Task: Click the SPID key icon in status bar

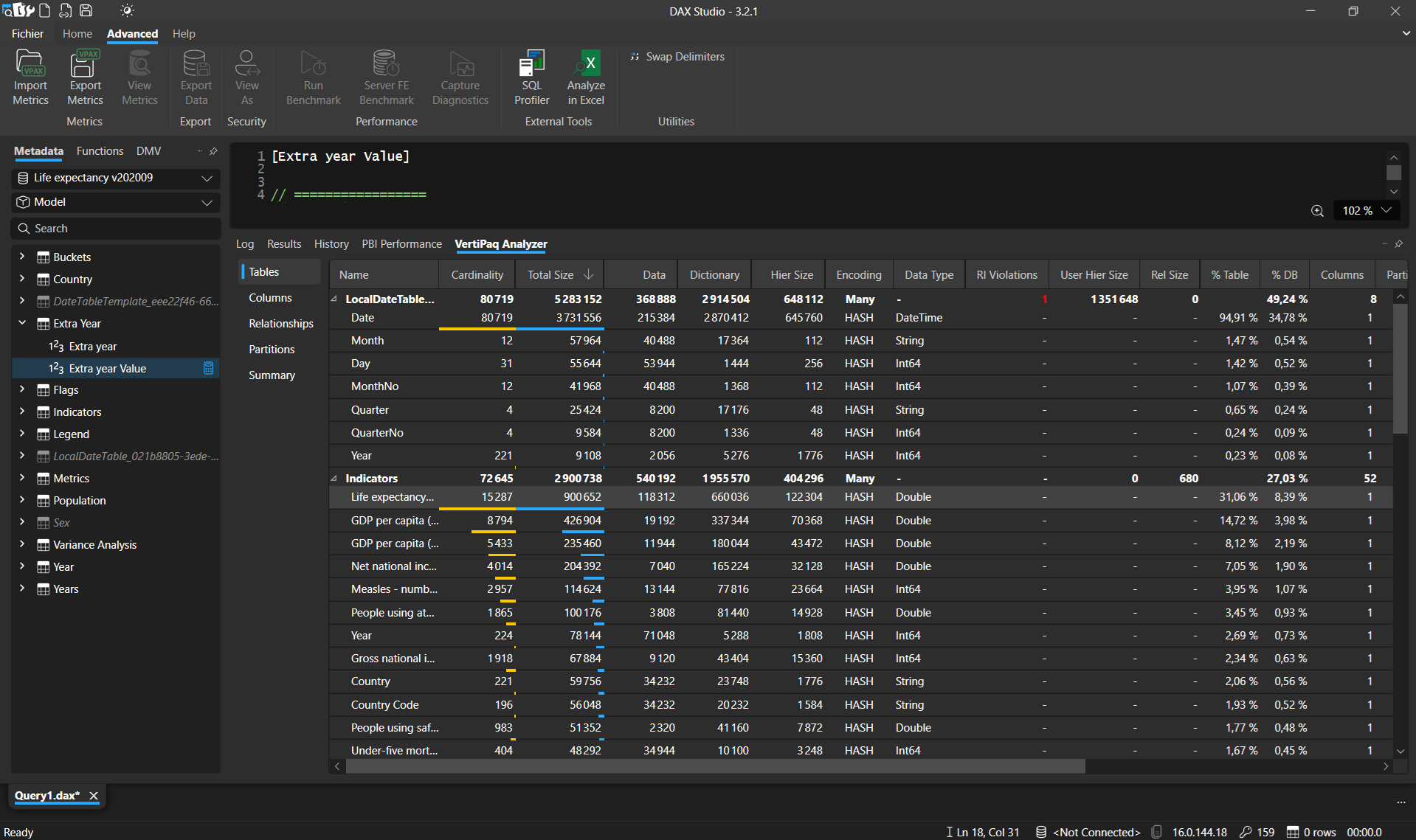Action: click(x=1246, y=832)
